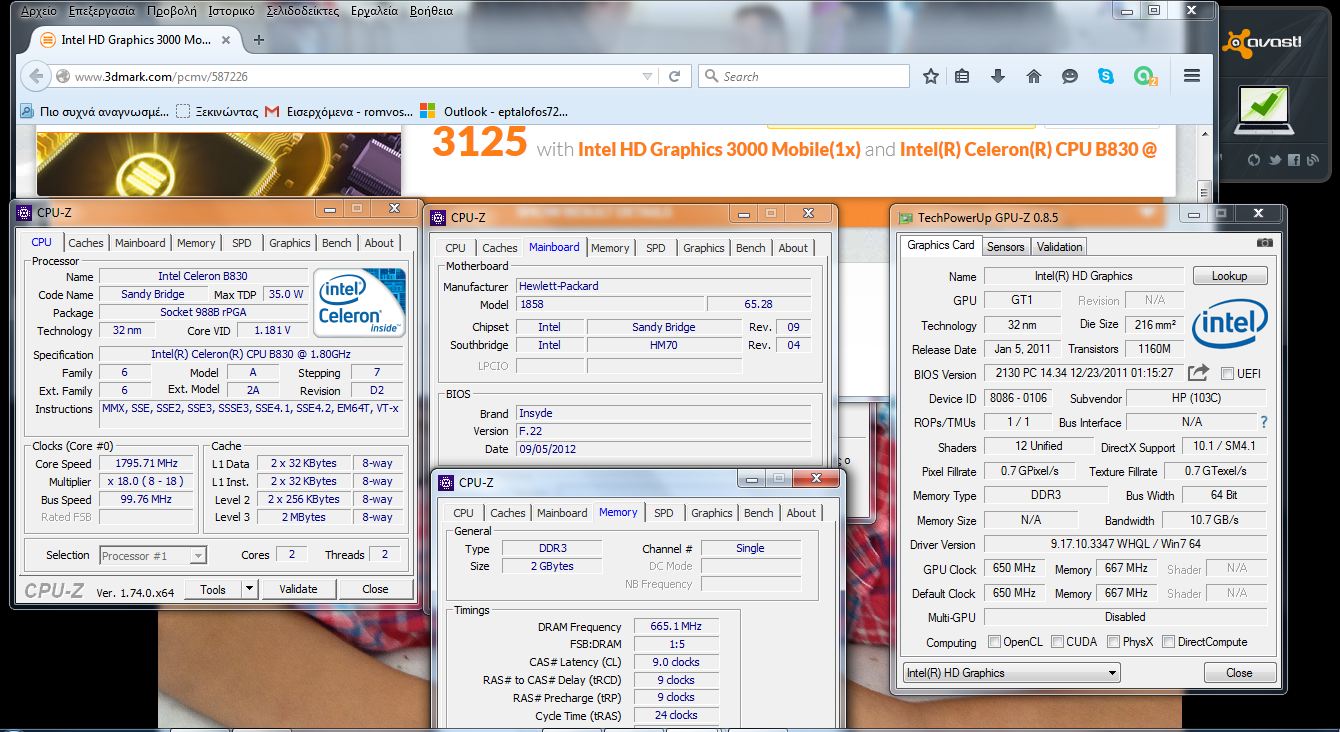Image resolution: width=1340 pixels, height=732 pixels.
Task: Click the Core Speed 1795.71 MHz value
Action: [146, 464]
